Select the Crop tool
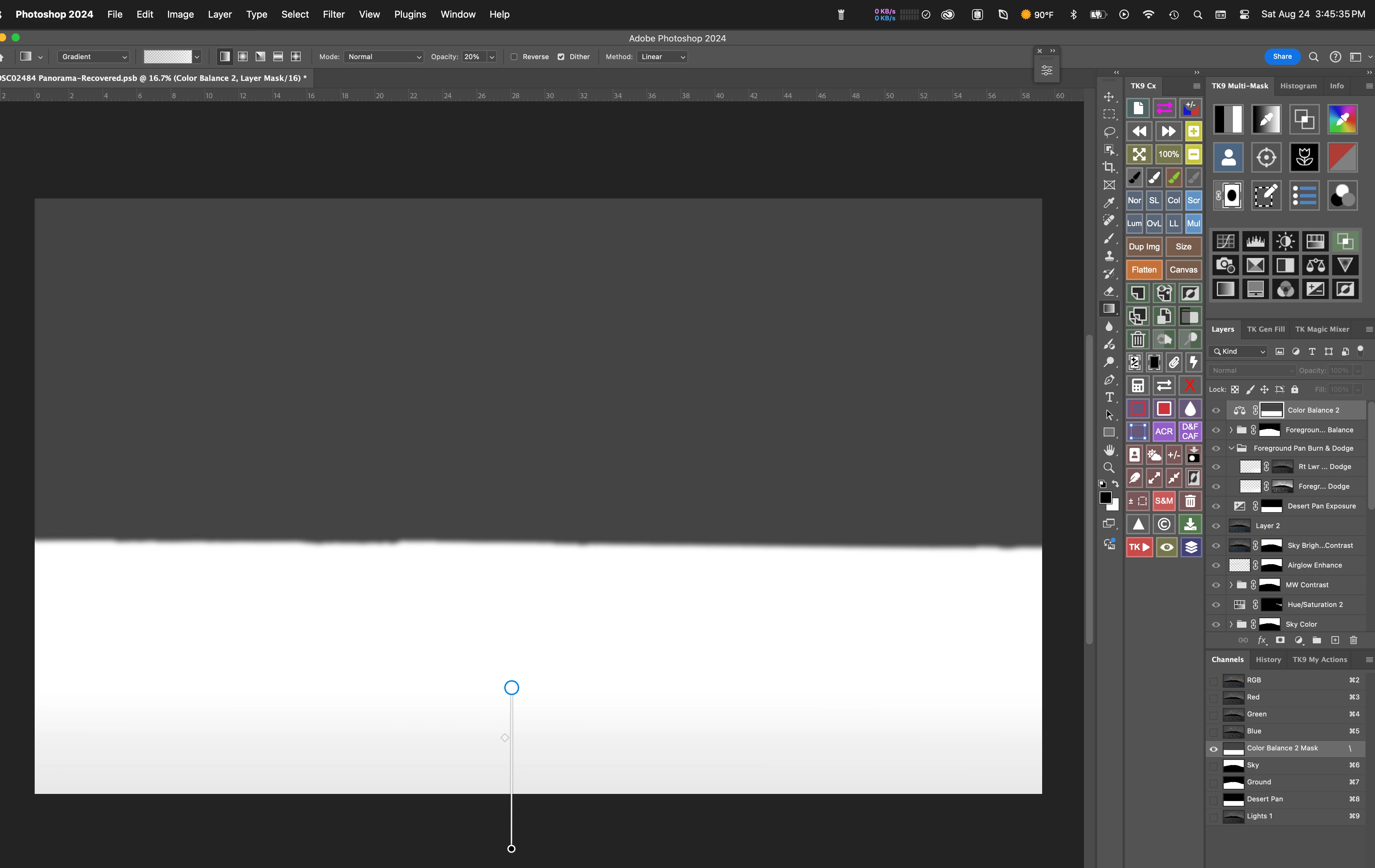The height and width of the screenshot is (868, 1375). point(1109,167)
